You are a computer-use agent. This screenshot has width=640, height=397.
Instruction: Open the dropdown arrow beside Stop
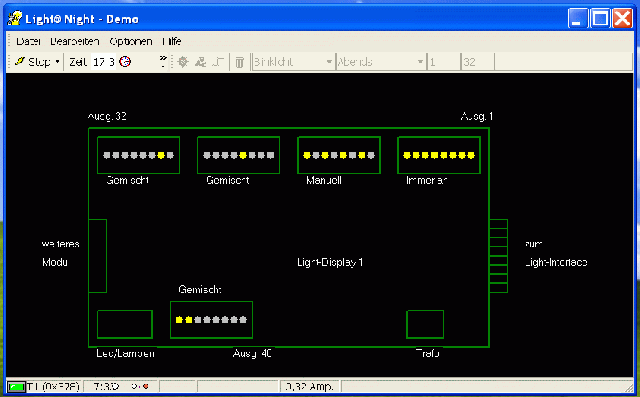[x=57, y=62]
